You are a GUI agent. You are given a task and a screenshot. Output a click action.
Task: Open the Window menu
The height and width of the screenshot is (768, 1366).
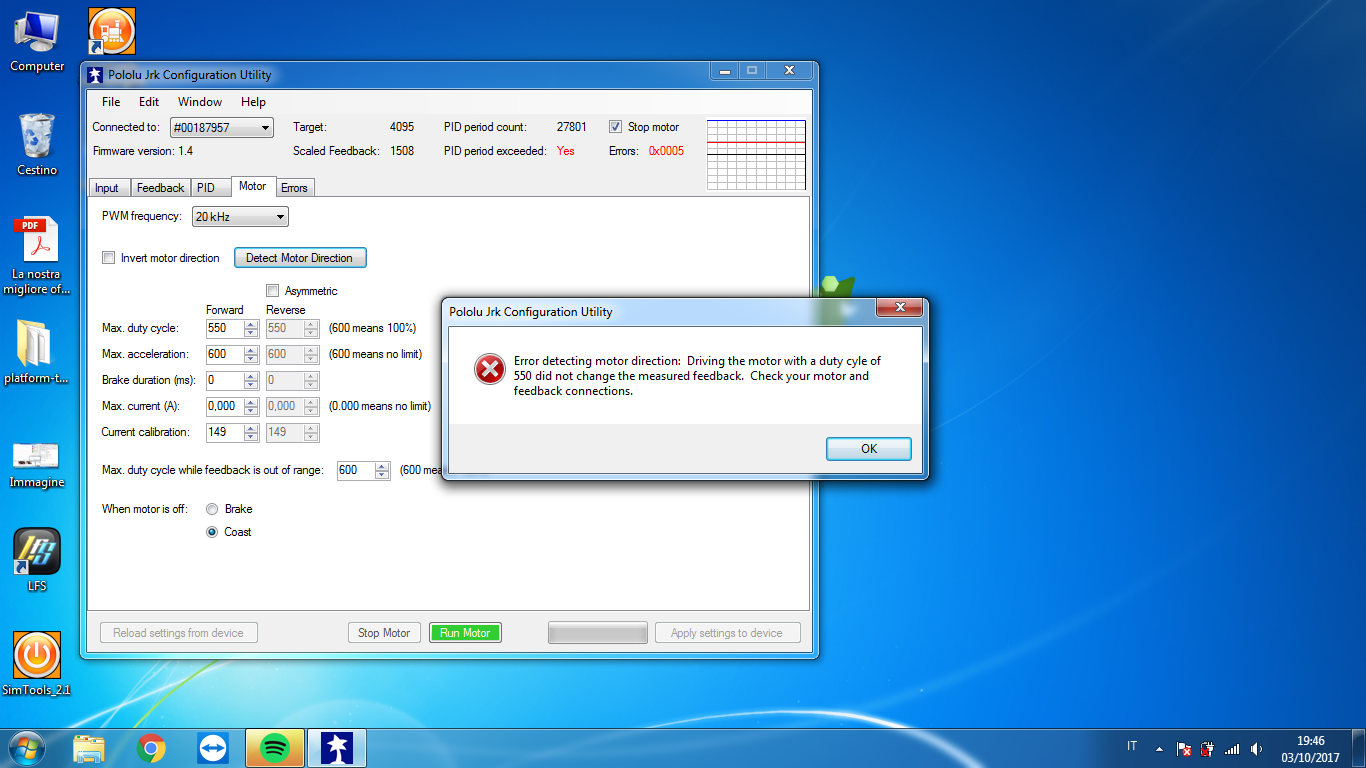[x=200, y=102]
